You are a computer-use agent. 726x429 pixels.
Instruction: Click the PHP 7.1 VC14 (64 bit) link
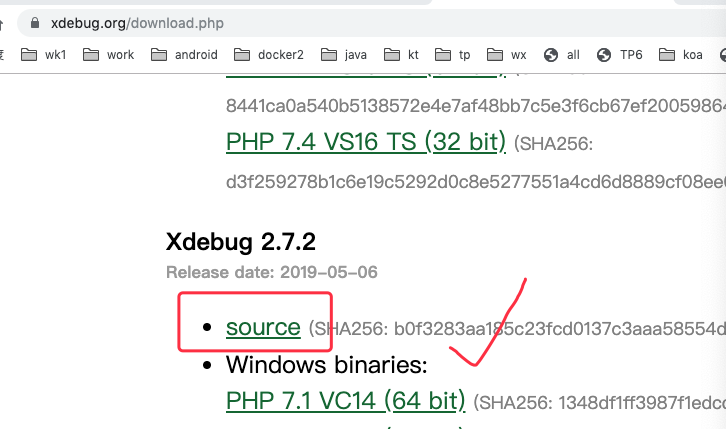pos(345,401)
